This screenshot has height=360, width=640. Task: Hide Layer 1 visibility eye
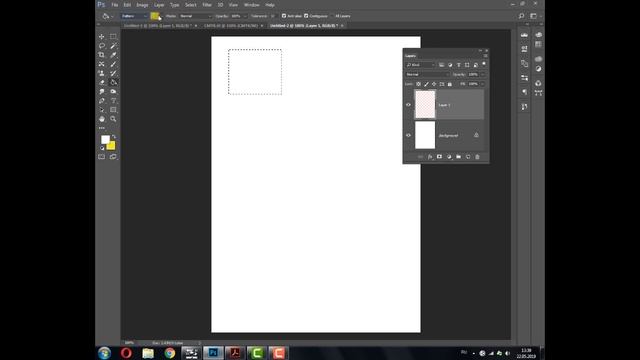[x=408, y=105]
